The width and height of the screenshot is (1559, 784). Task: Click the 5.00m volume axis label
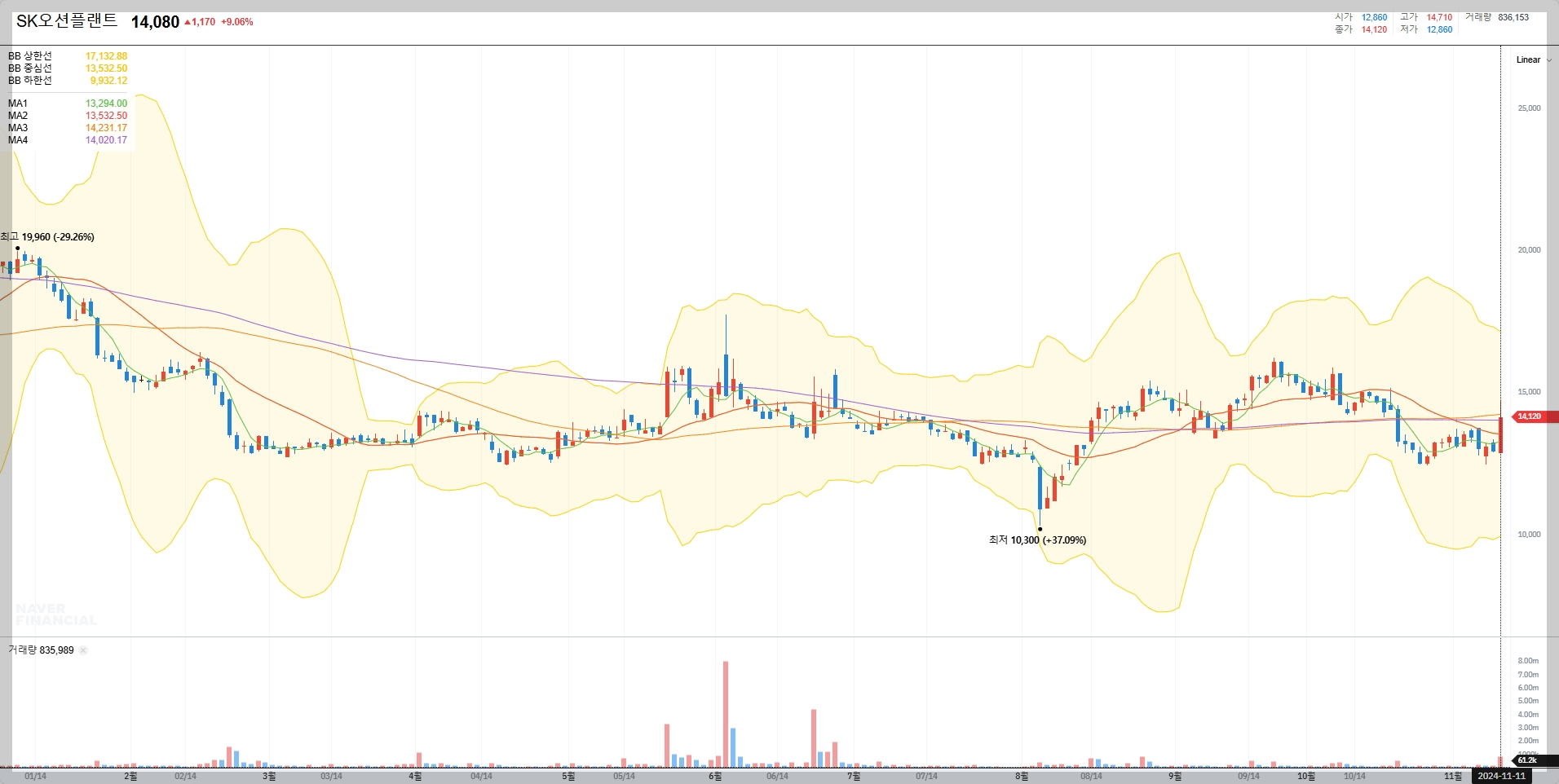click(1528, 701)
